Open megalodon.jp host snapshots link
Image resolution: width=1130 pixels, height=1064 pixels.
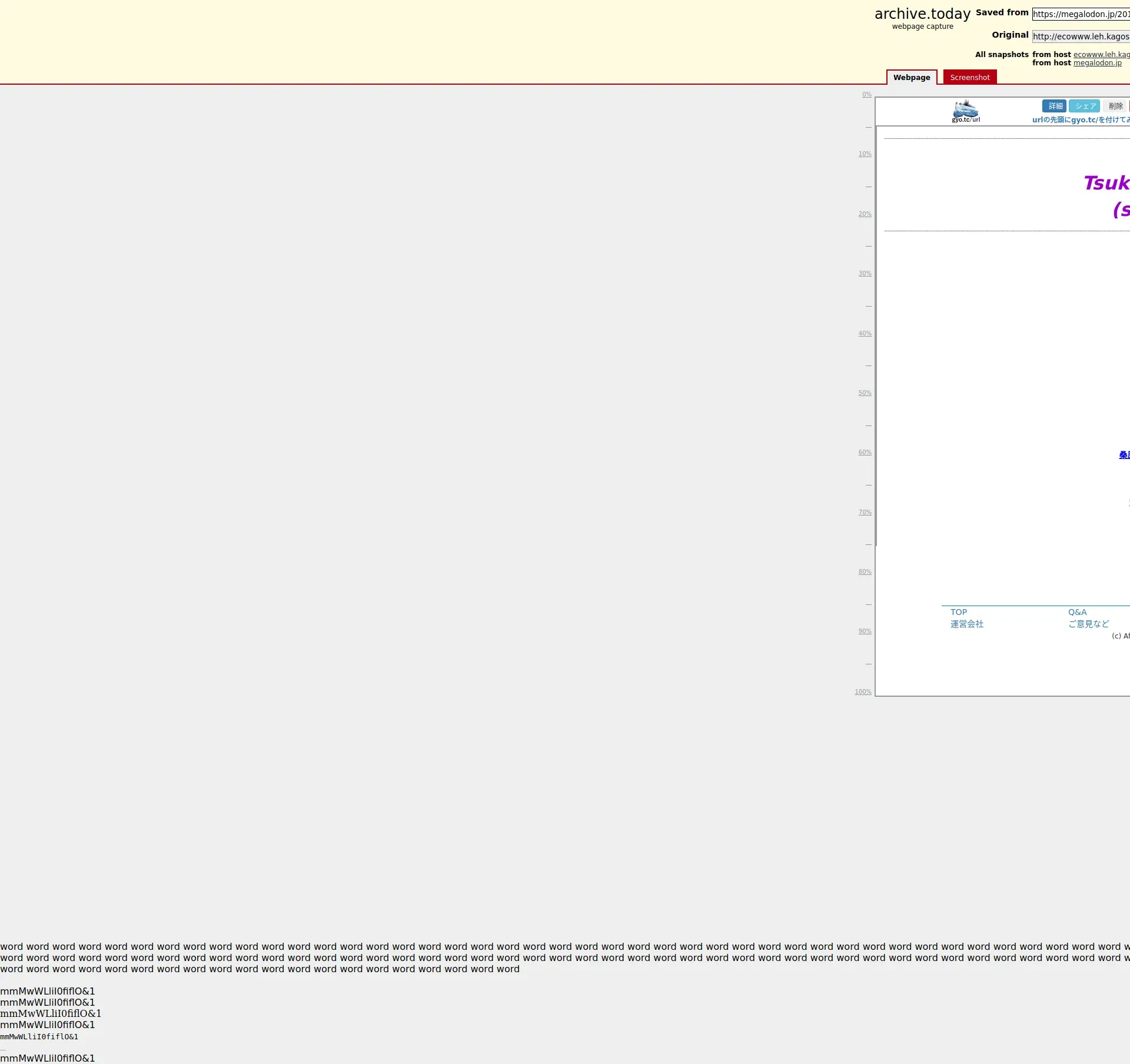pos(1097,63)
